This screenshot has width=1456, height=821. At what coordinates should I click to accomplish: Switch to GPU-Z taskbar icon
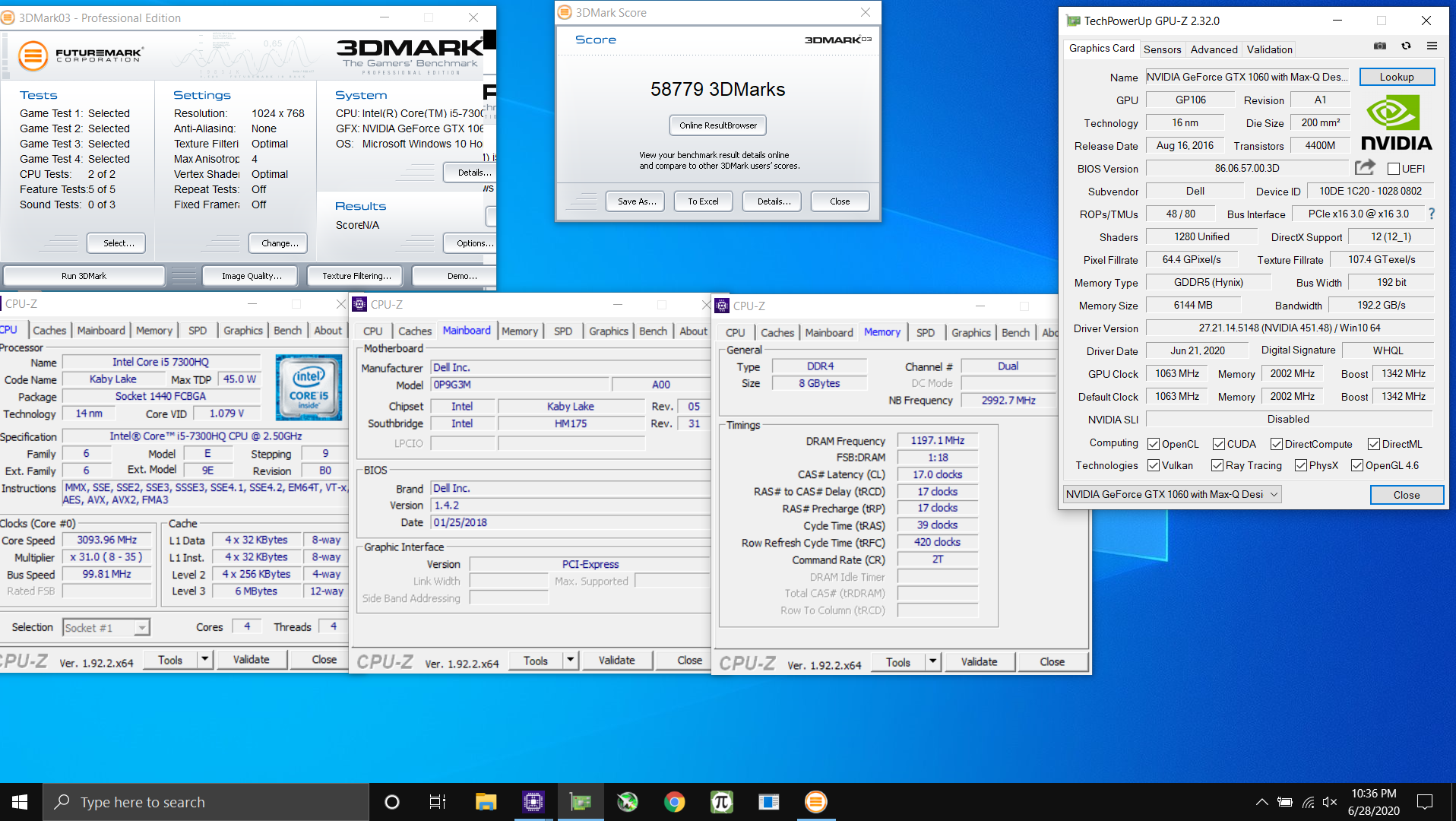coord(581,802)
